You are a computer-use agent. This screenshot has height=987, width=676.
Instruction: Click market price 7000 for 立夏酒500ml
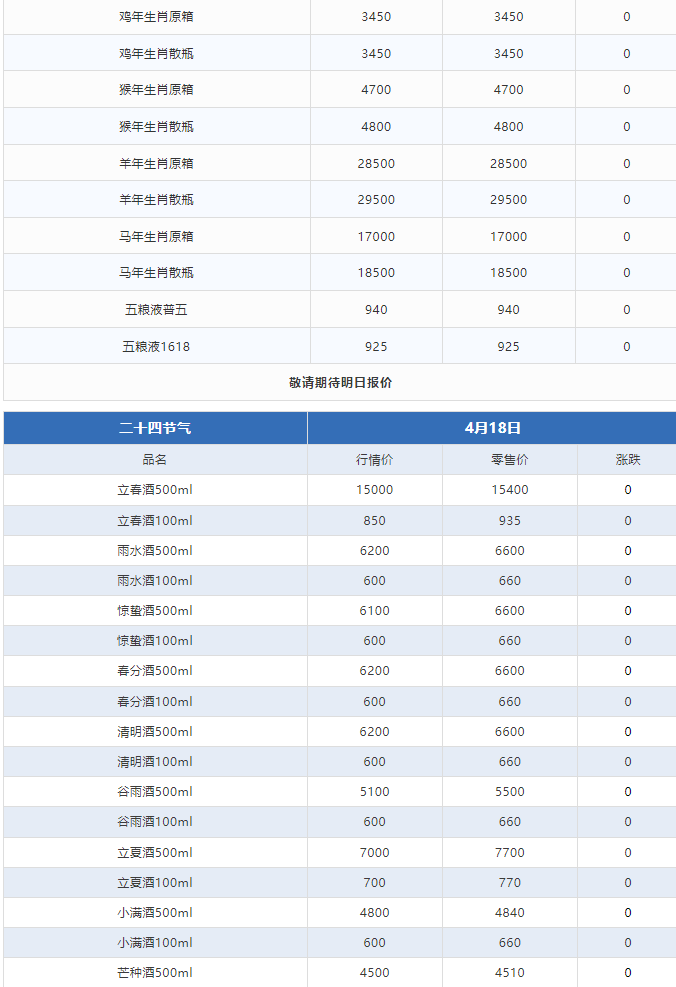(x=375, y=852)
